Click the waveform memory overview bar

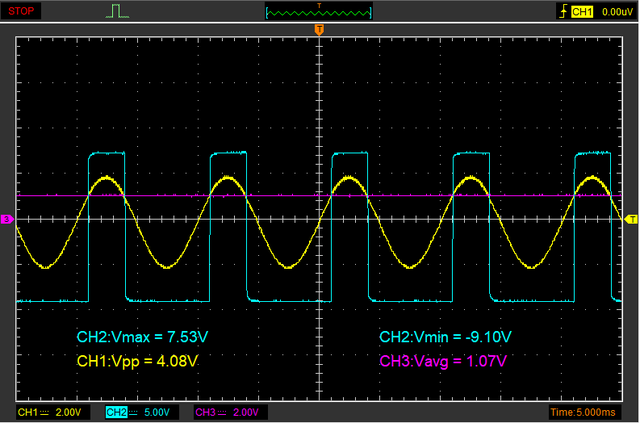pyautogui.click(x=319, y=12)
